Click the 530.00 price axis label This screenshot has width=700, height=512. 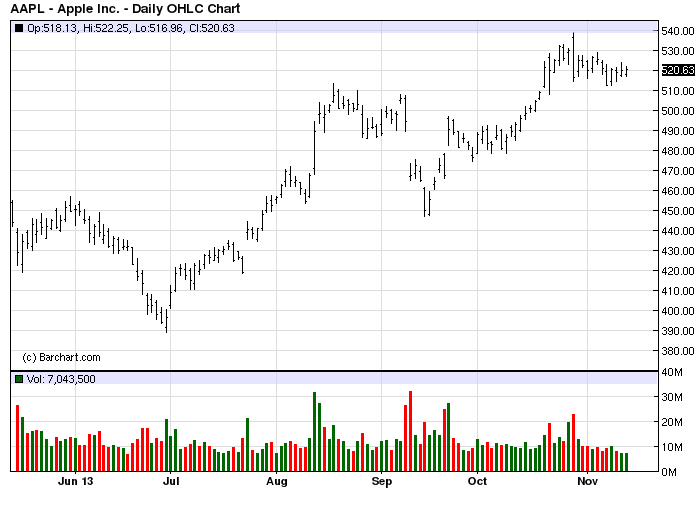[x=678, y=51]
